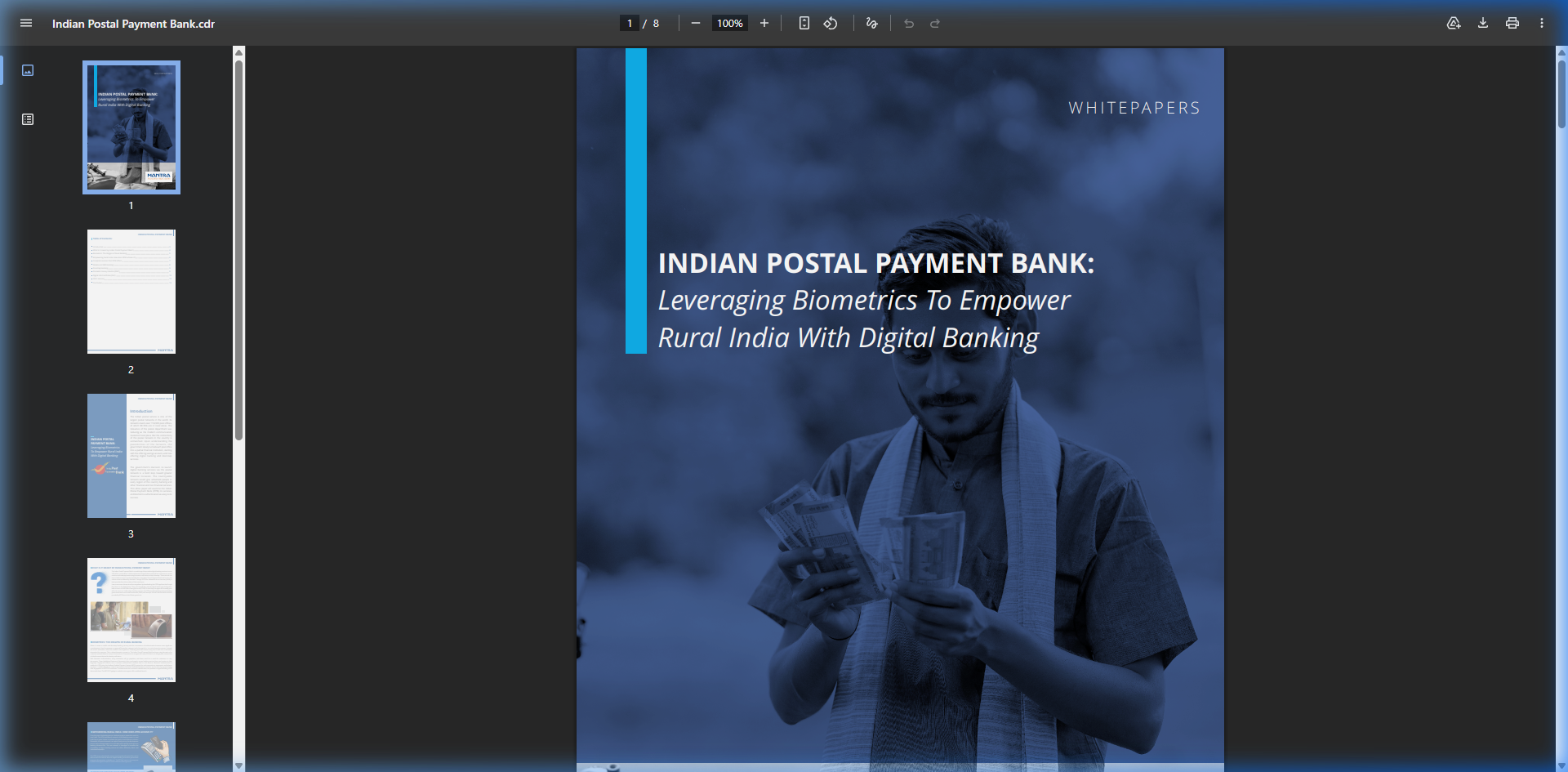Show the thumbnails view icon in sidebar

point(28,70)
